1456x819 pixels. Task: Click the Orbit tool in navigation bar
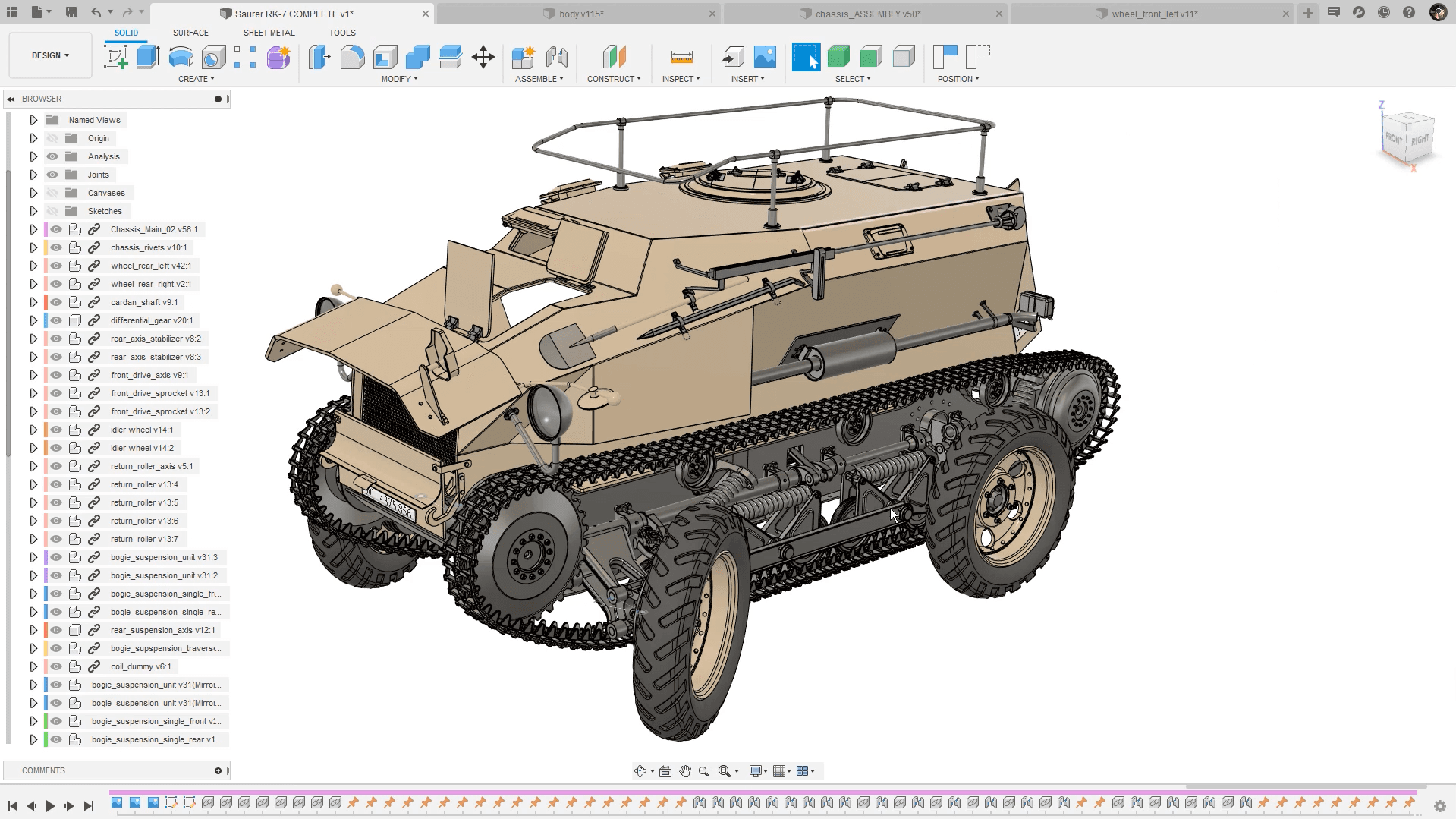(640, 771)
